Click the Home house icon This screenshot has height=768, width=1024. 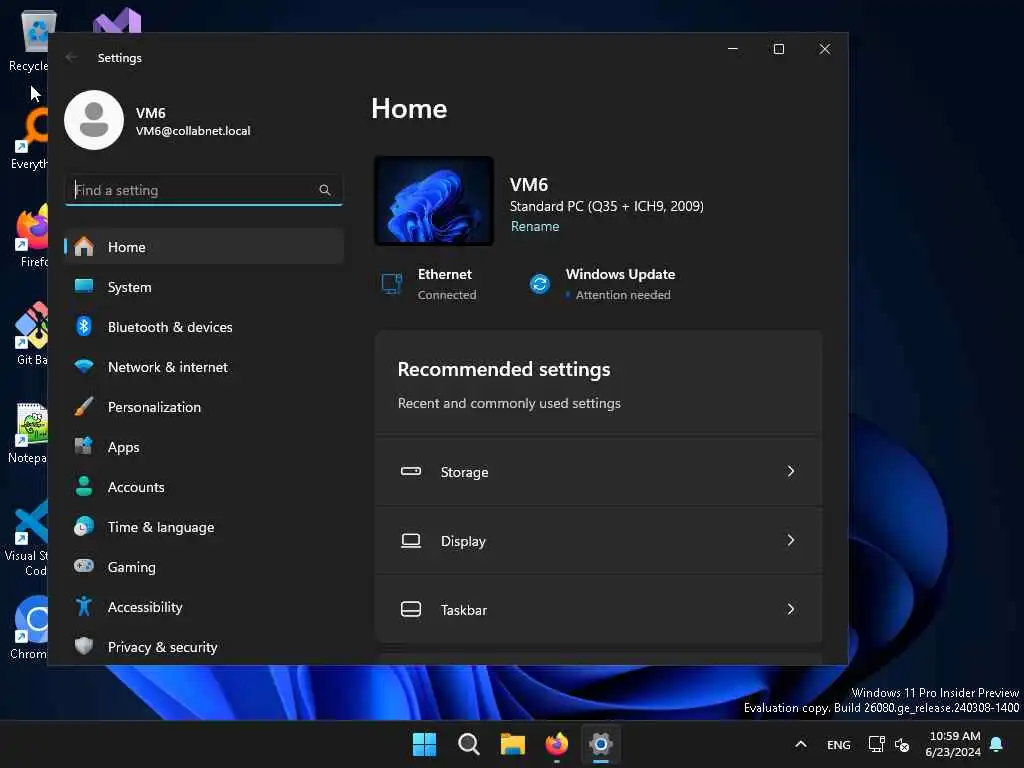click(84, 247)
